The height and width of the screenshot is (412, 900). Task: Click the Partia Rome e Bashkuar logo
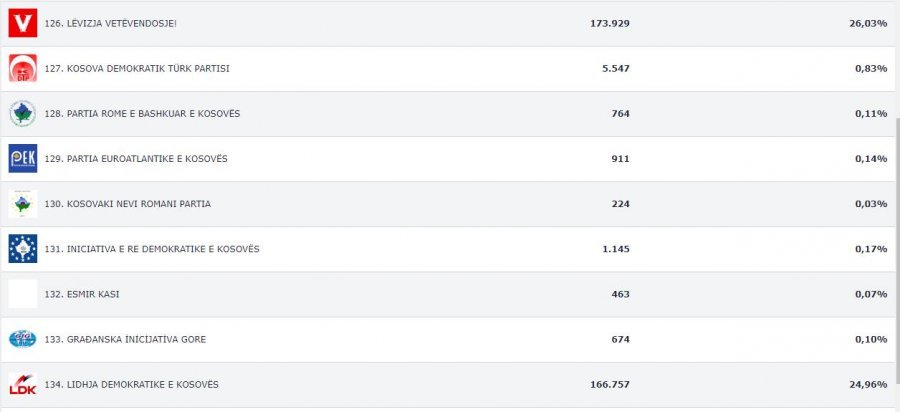coord(23,114)
